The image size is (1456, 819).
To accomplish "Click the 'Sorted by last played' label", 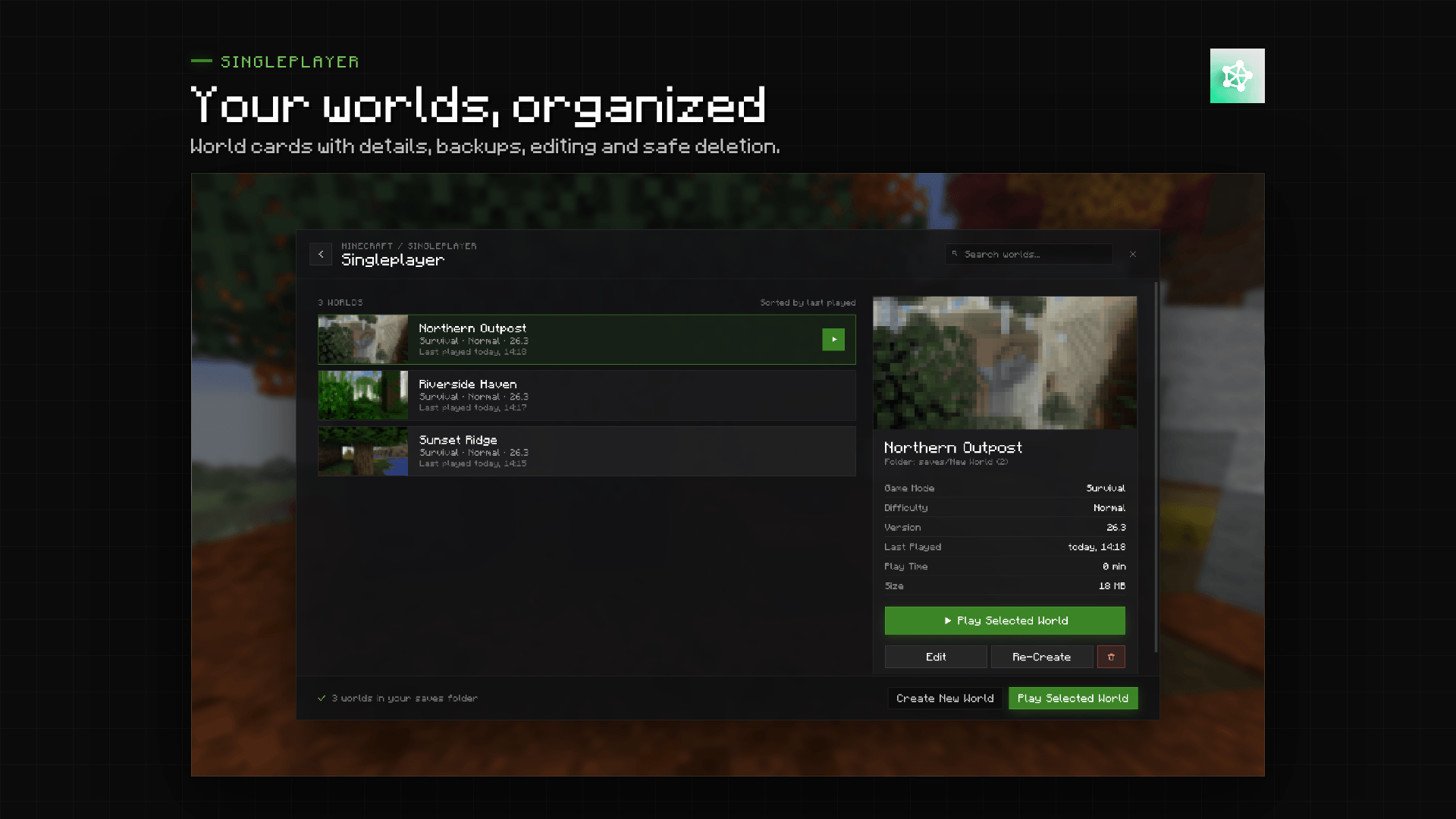I will (808, 303).
